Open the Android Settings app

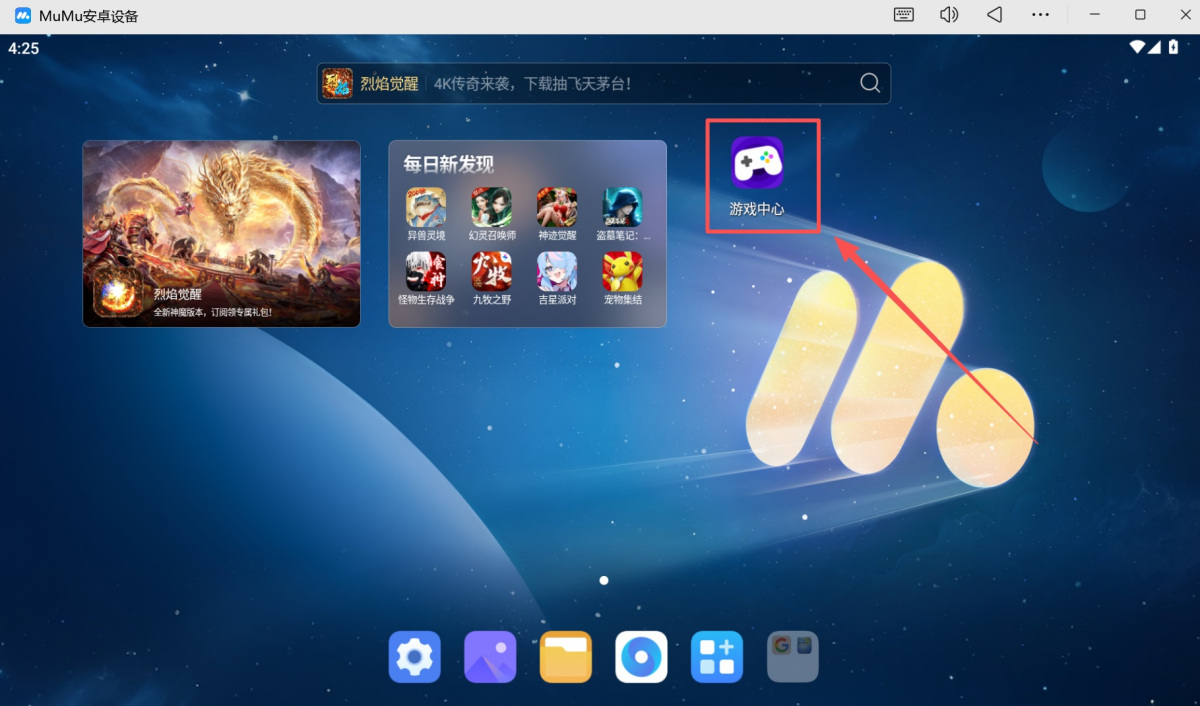(x=414, y=657)
